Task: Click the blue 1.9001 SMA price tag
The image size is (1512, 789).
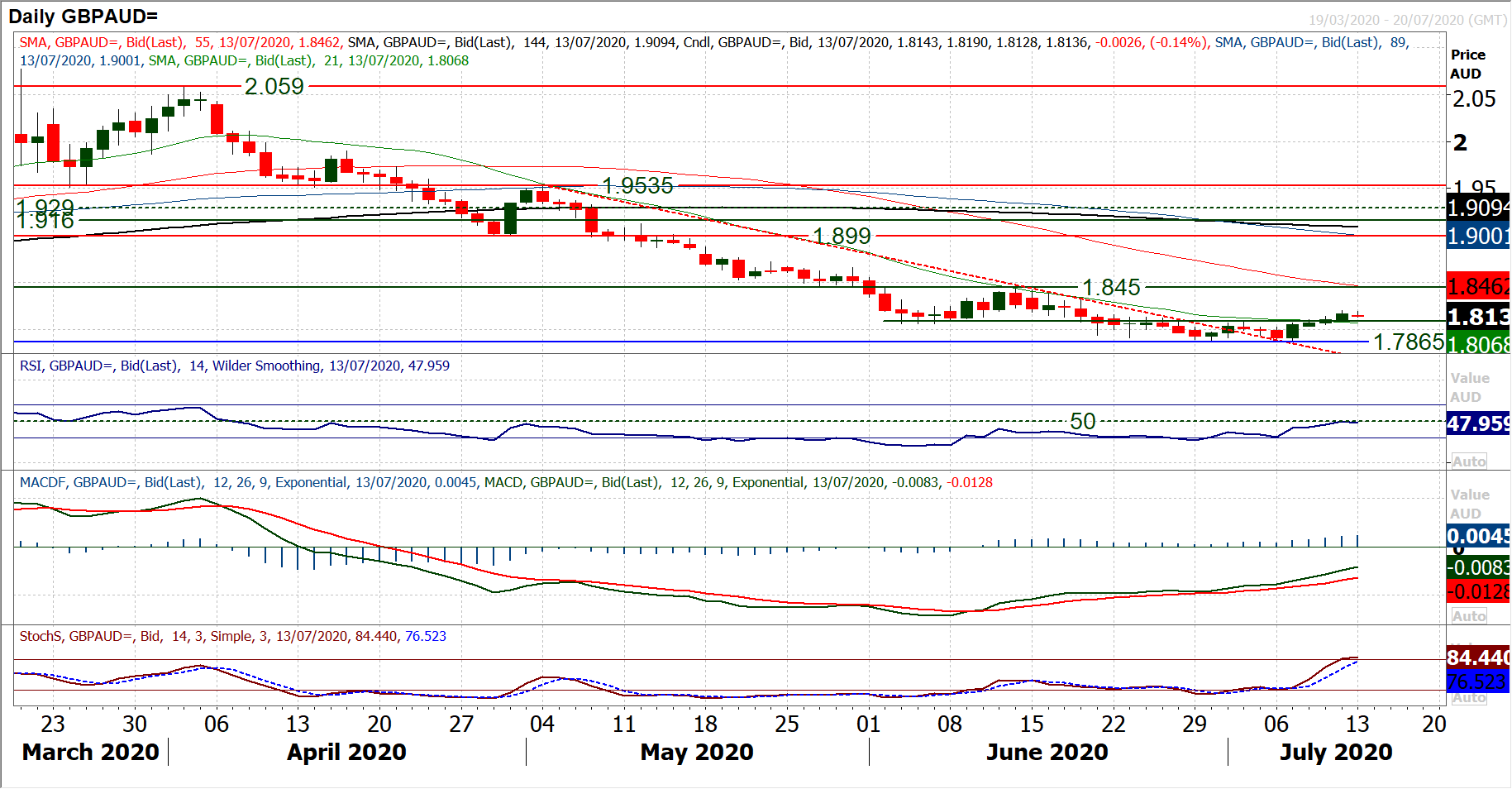Action: point(1478,237)
